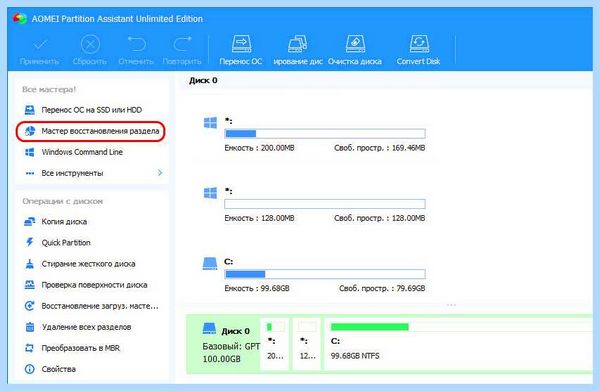Viewport: 600px width, 391px height.
Task: Launch Мастер восстановления раздела wizard
Action: coord(100,131)
